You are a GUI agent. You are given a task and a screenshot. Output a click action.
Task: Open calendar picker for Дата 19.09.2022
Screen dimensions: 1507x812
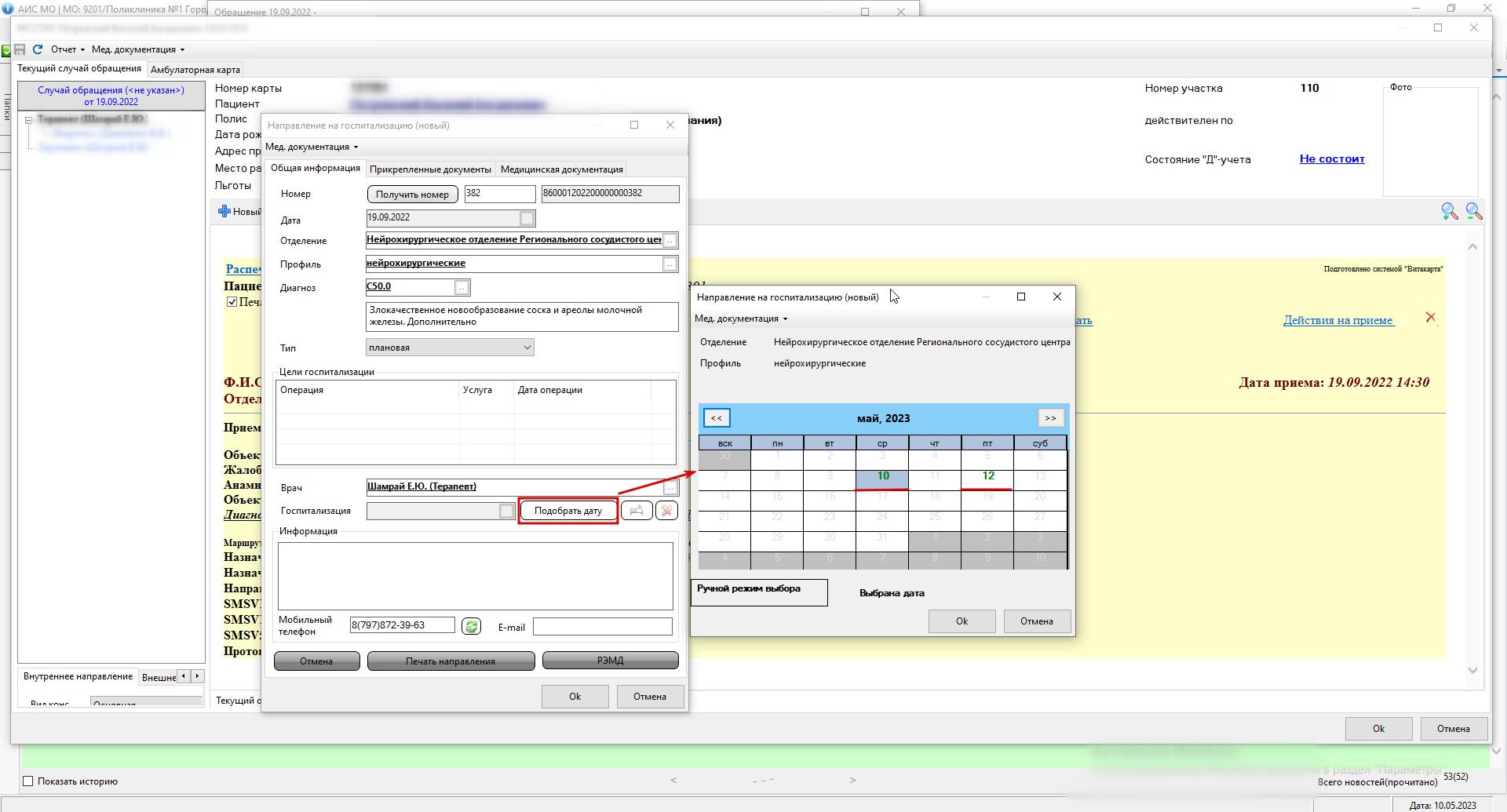click(x=527, y=219)
